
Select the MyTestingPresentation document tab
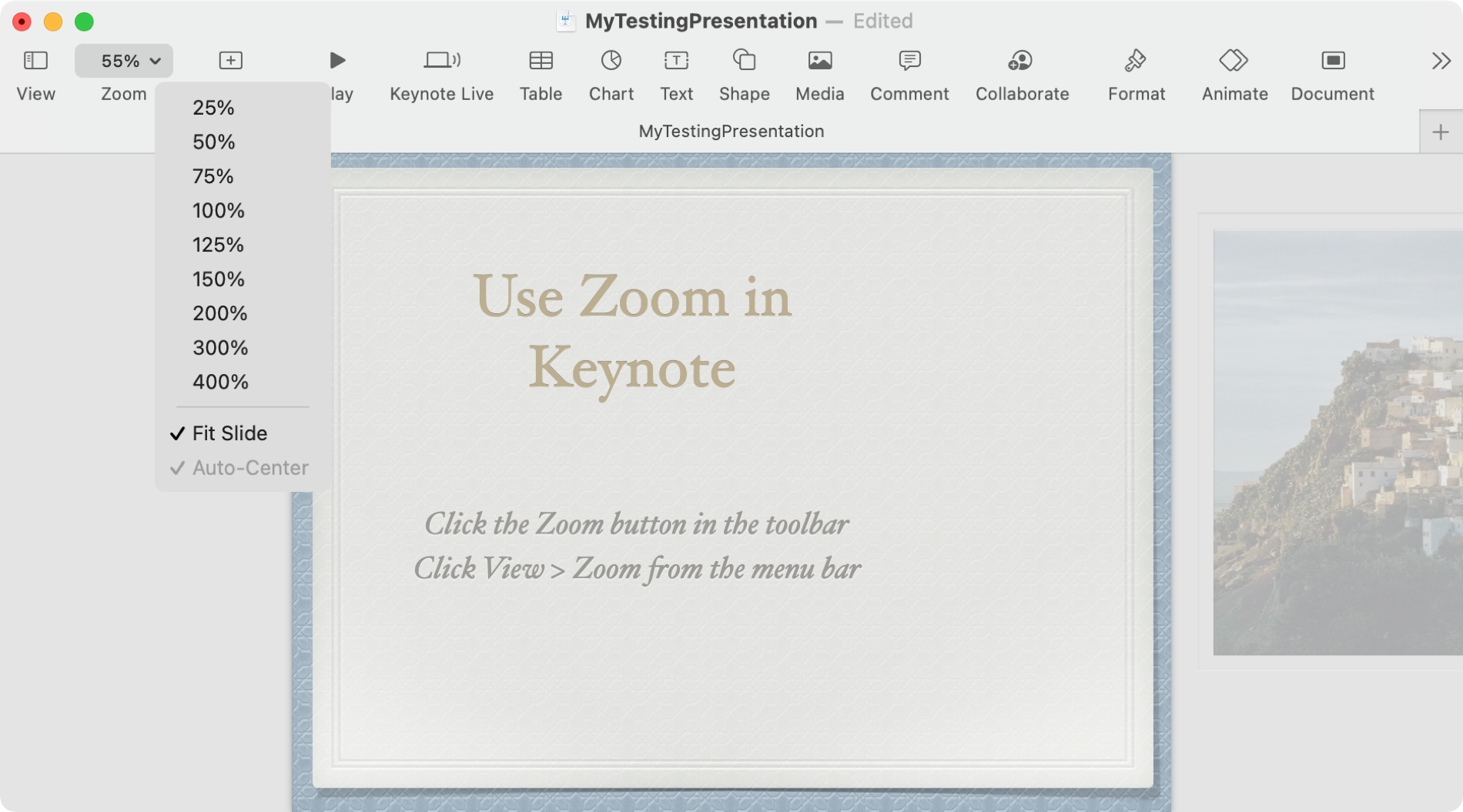pos(731,132)
